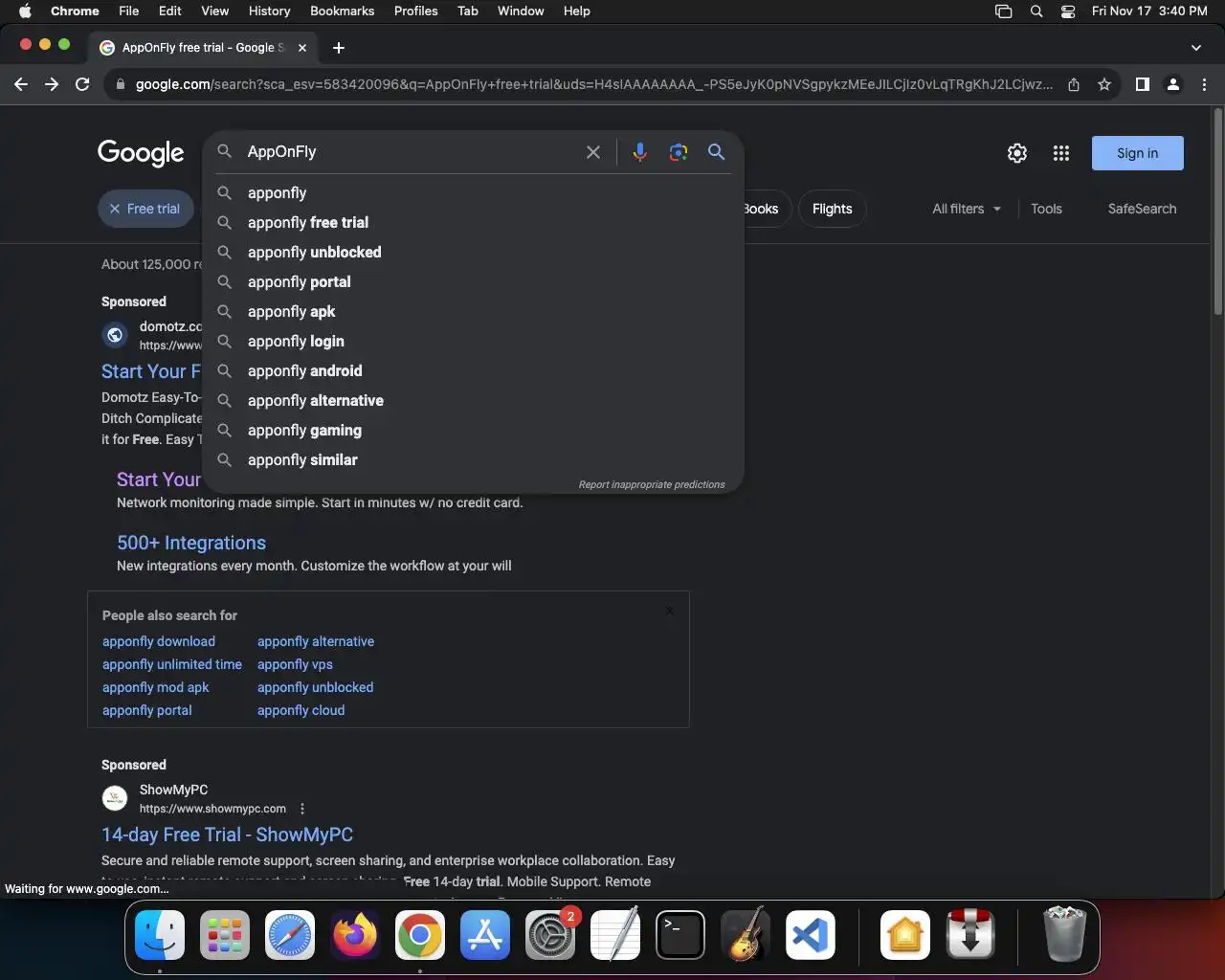
Task: Click the Google logo
Action: pyautogui.click(x=141, y=153)
